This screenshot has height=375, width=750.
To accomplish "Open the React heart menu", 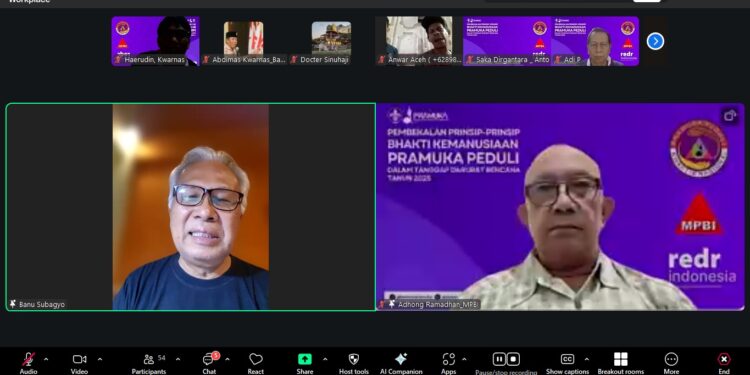I will tap(256, 363).
